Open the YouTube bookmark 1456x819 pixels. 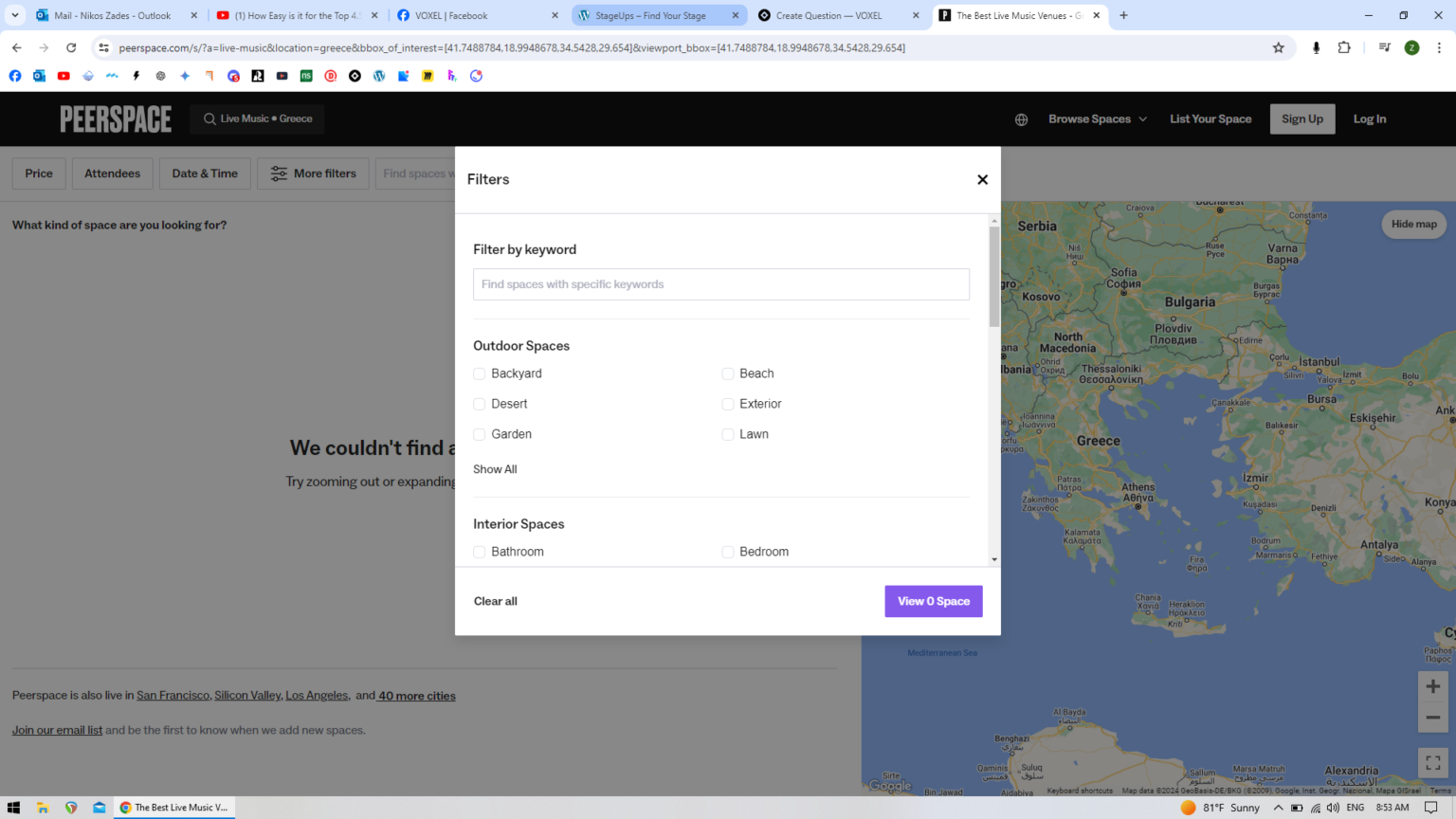click(64, 76)
